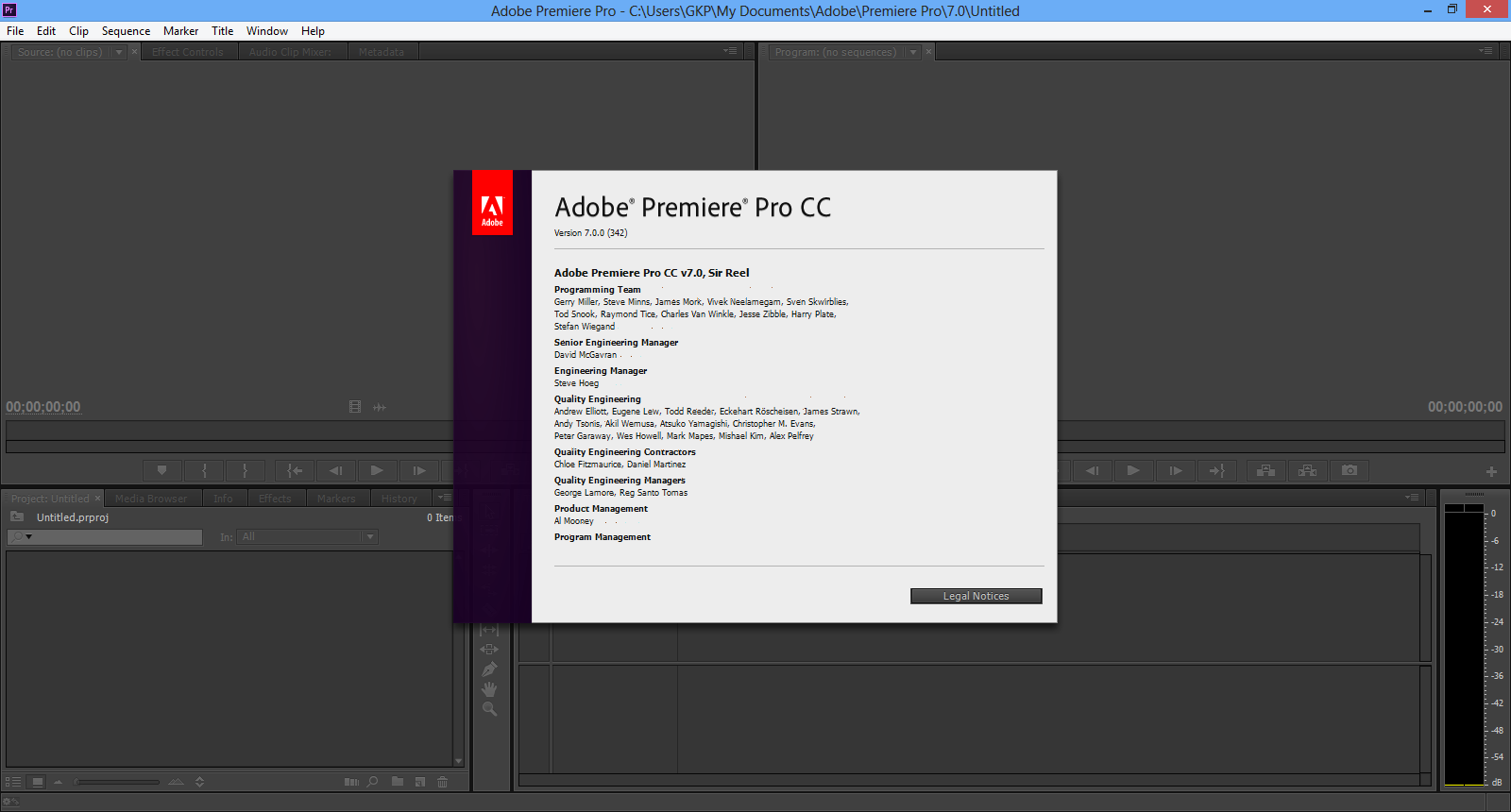Play the sequence in Program monitor

(1133, 470)
